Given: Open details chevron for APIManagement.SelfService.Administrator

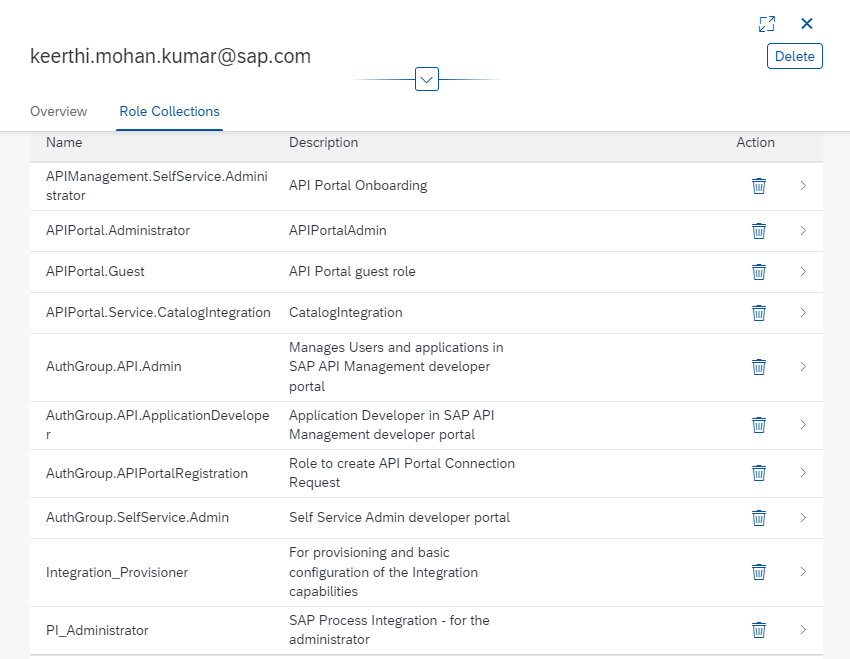Looking at the screenshot, I should click(803, 186).
